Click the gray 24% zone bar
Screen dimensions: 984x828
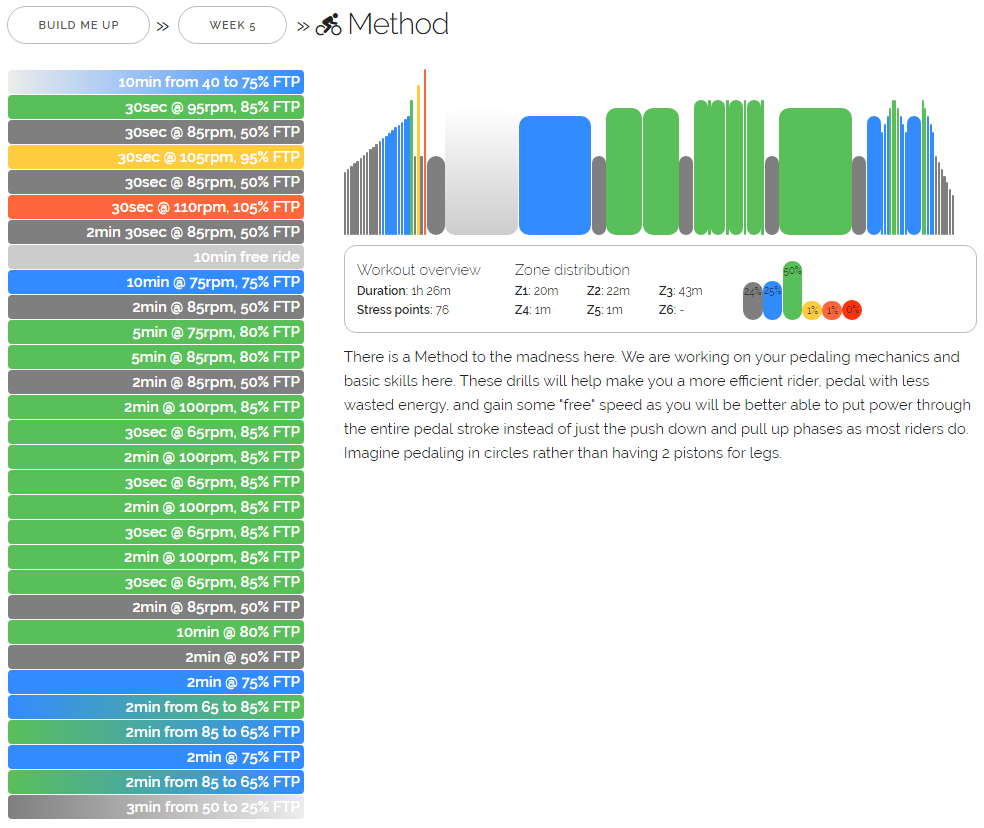[752, 301]
